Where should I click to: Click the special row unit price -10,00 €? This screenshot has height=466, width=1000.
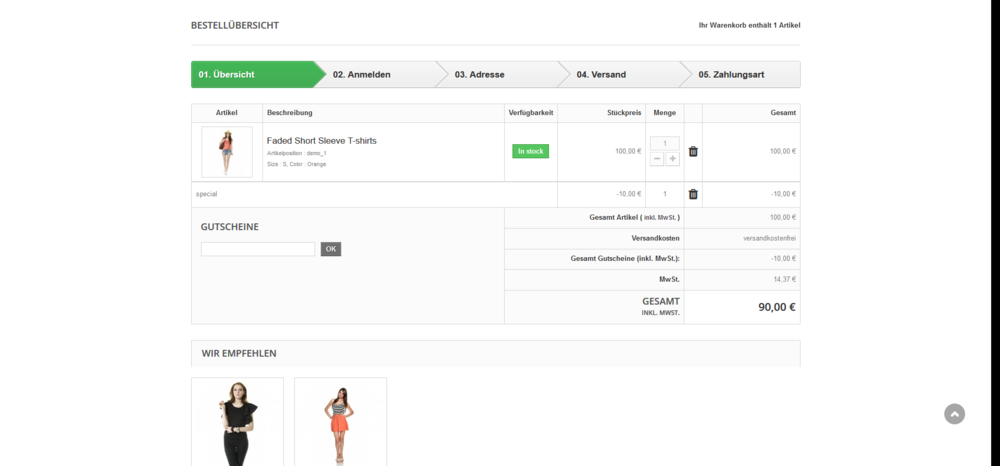(629, 194)
